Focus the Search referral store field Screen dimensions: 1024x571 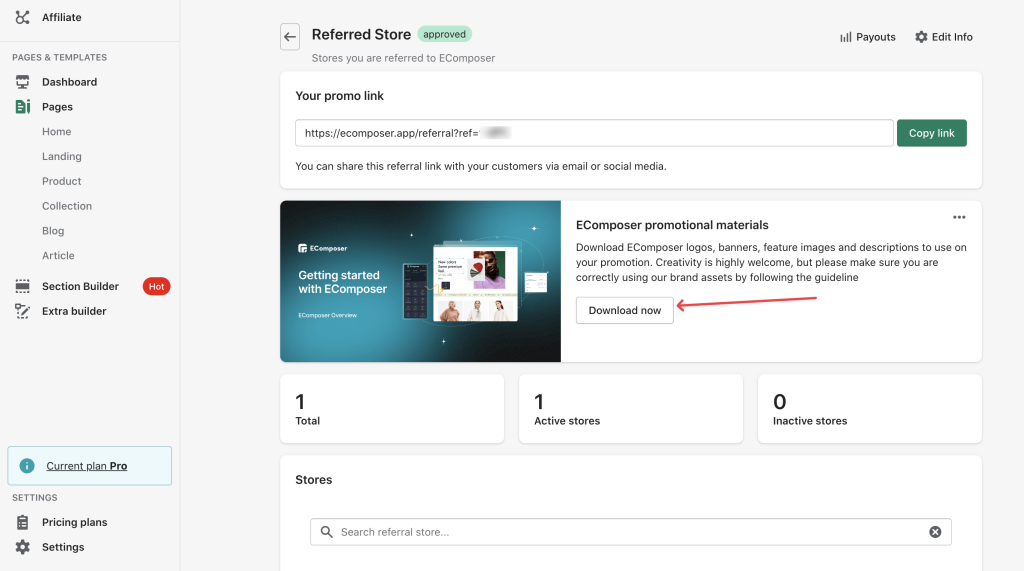(x=631, y=532)
